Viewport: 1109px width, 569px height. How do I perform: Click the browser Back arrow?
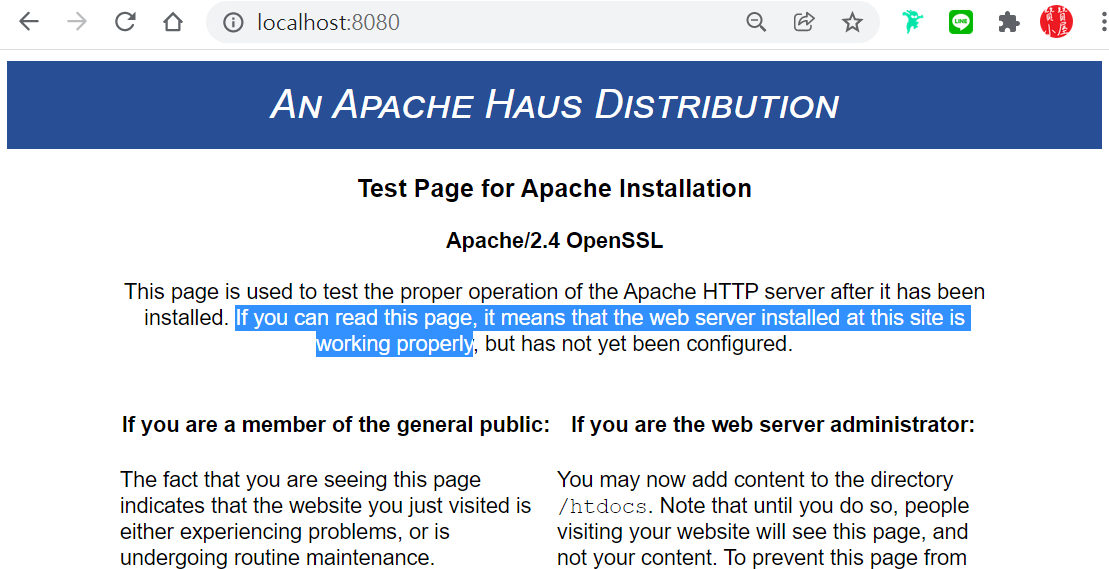29,22
